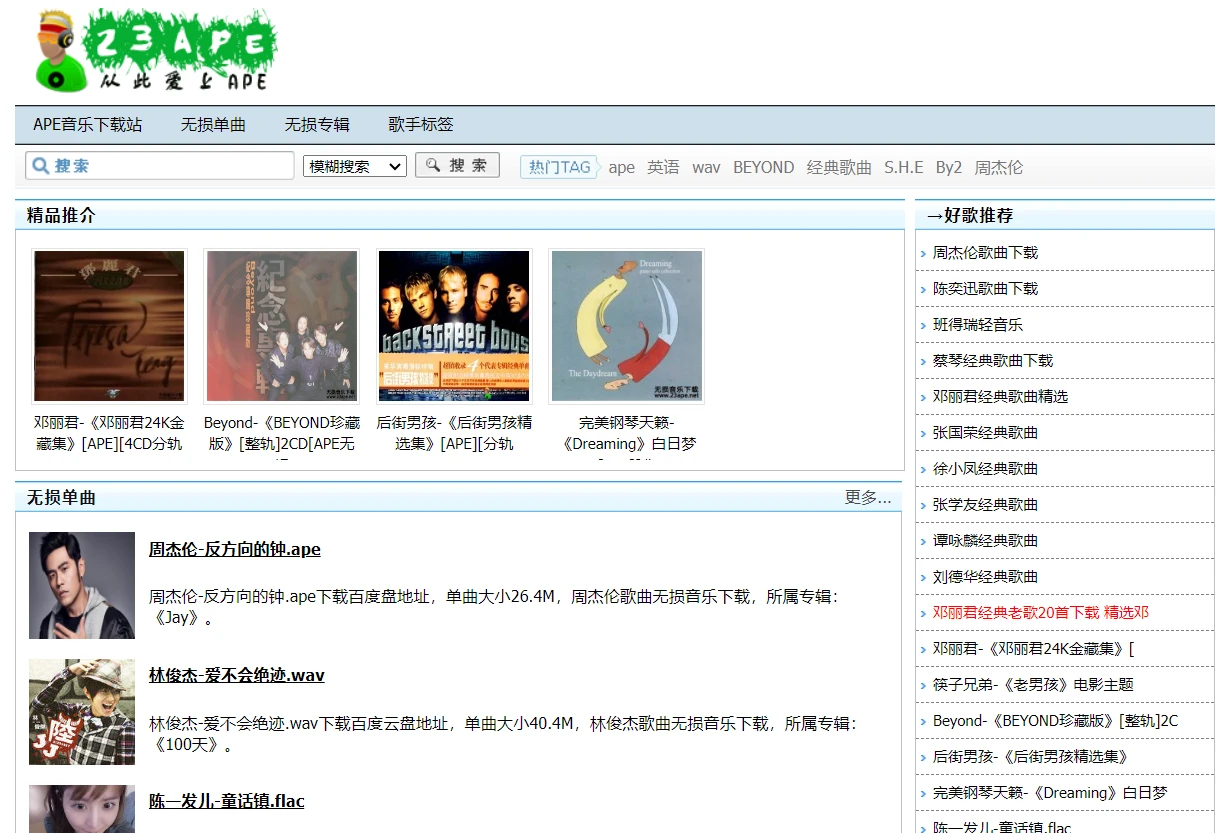The width and height of the screenshot is (1217, 833).
Task: Click the 林俊杰 artist photo thumbnail
Action: click(x=82, y=711)
